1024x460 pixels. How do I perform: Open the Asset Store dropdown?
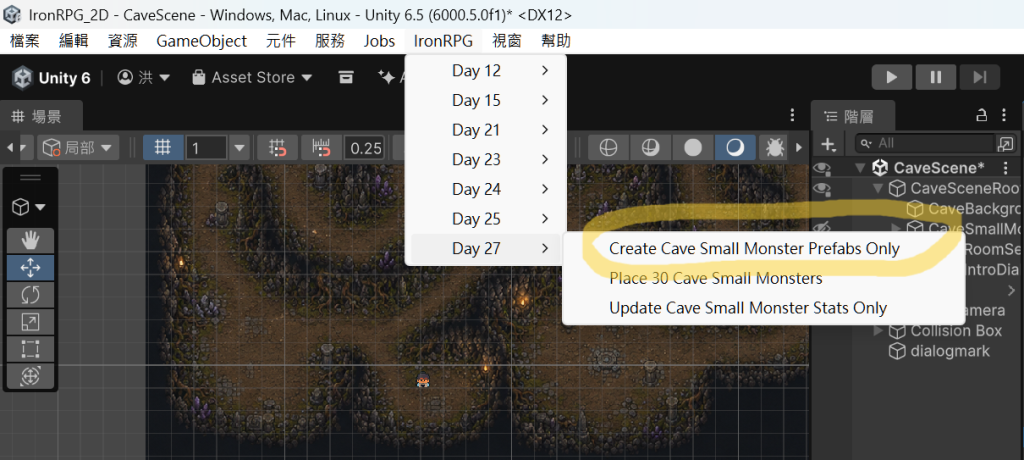252,78
